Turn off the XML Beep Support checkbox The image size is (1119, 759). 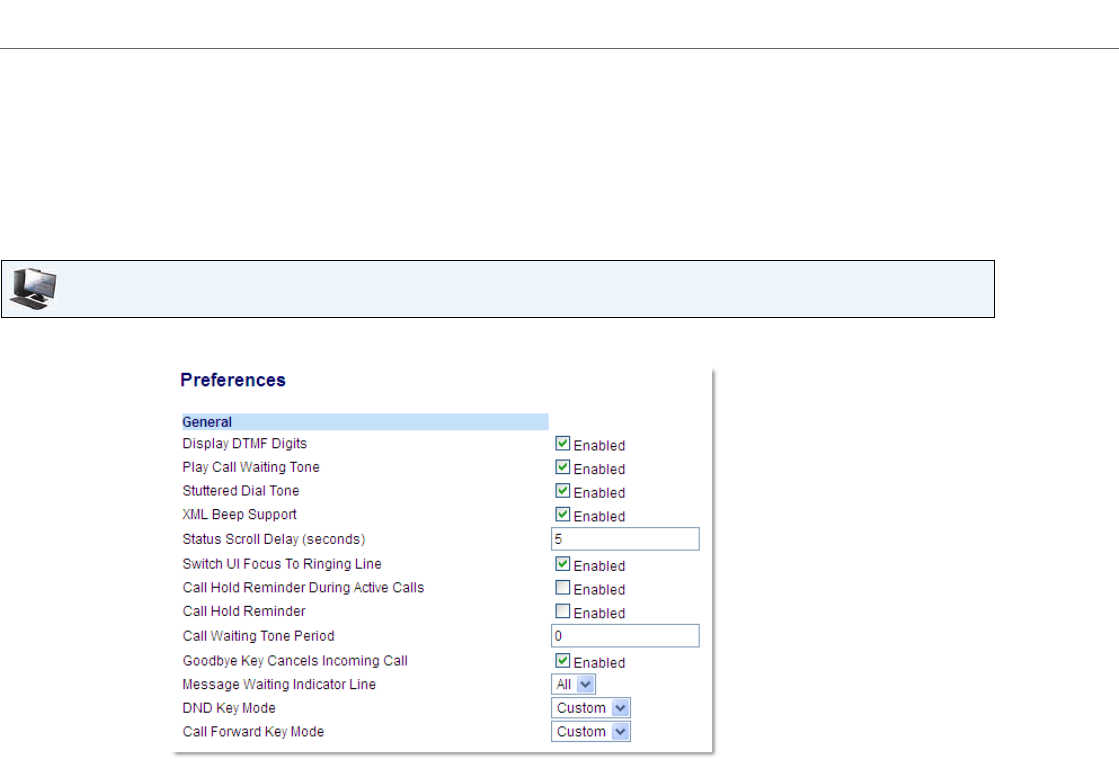pyautogui.click(x=563, y=516)
